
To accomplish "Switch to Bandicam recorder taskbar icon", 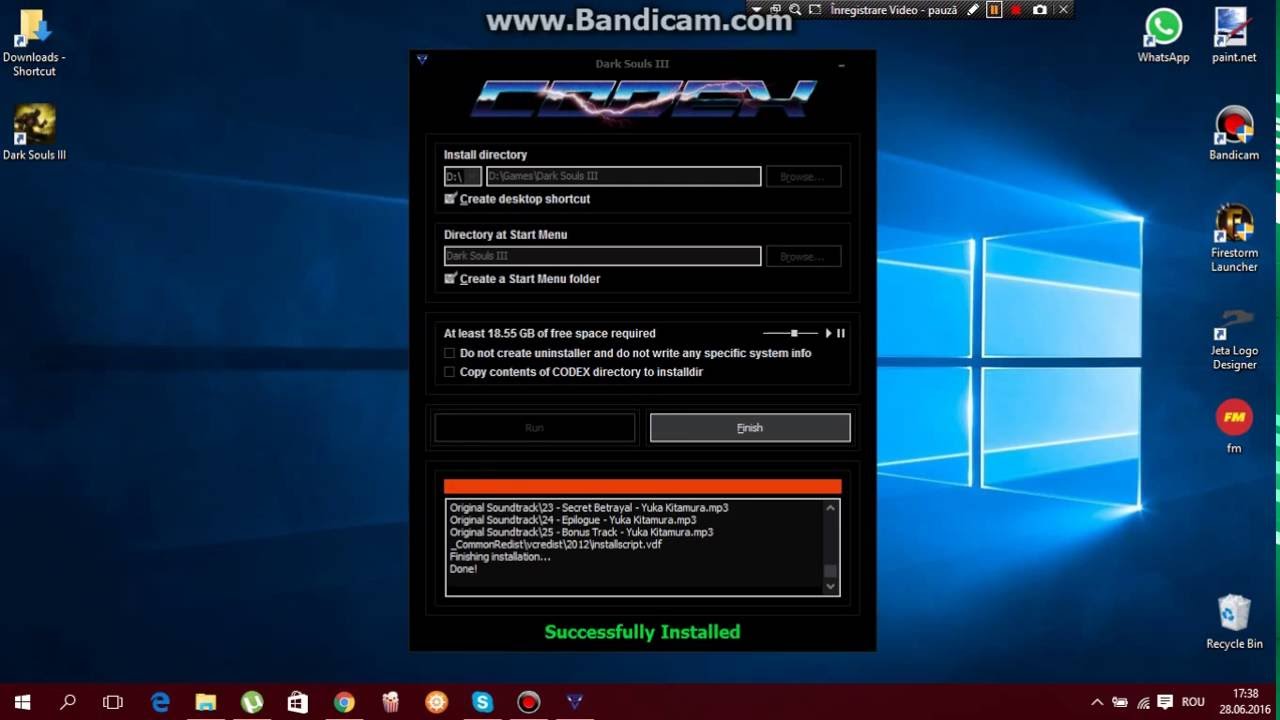I will [x=528, y=702].
